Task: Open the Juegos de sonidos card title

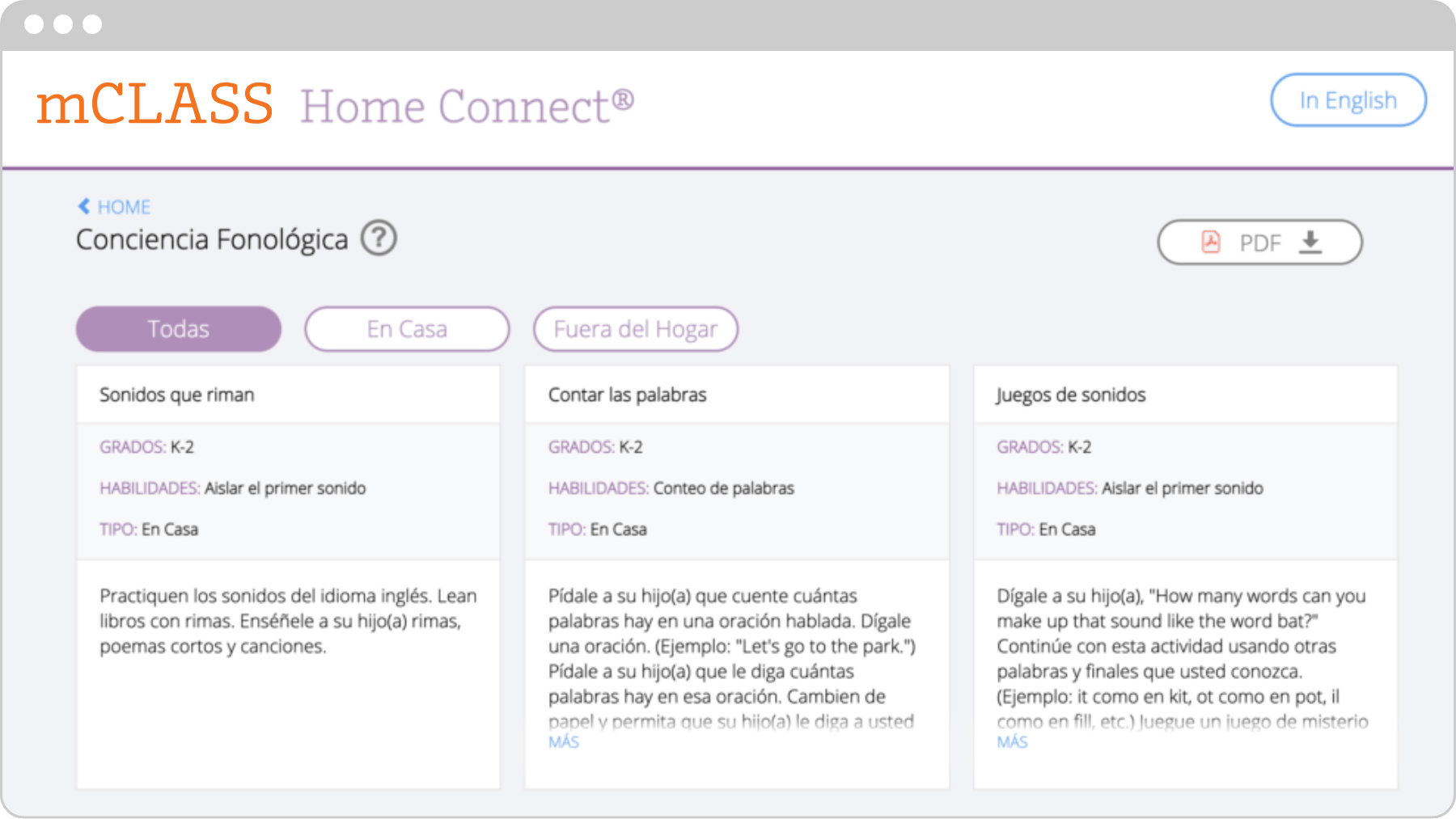Action: point(1071,395)
